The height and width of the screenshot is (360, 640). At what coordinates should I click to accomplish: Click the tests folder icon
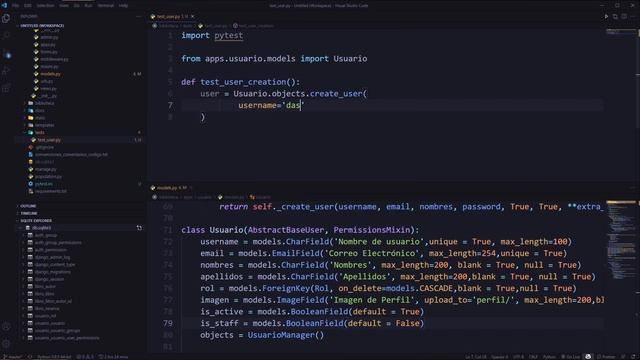(x=31, y=132)
